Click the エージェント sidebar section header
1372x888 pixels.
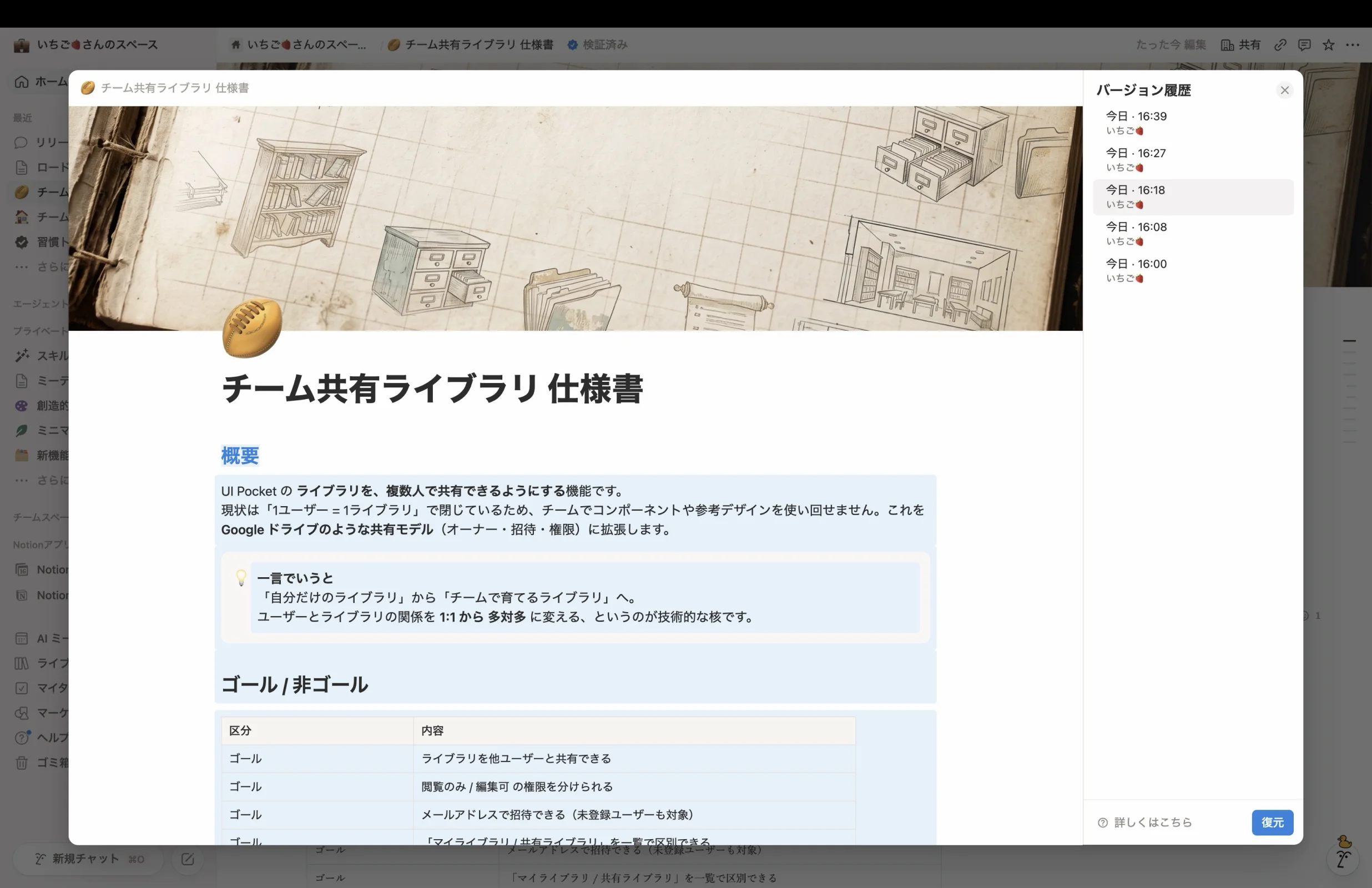point(41,304)
